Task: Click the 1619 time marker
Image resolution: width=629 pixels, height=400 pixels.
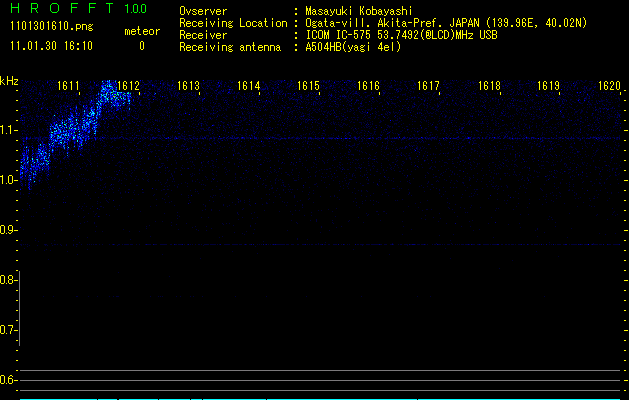Action: point(549,86)
